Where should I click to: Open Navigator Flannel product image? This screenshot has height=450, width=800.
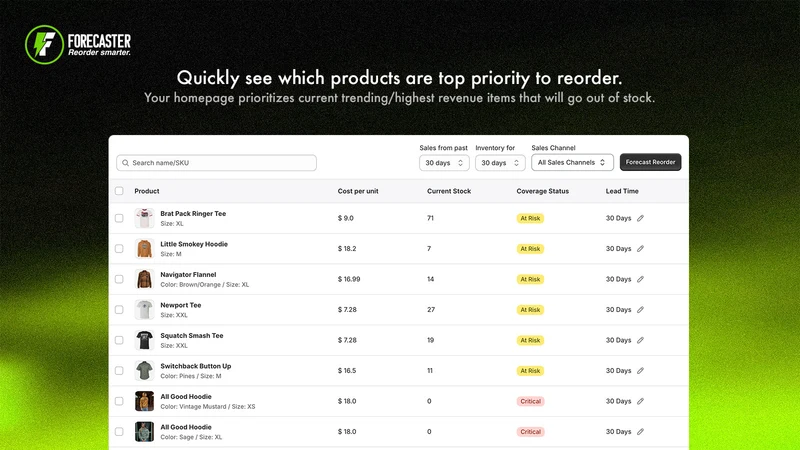pyautogui.click(x=144, y=279)
